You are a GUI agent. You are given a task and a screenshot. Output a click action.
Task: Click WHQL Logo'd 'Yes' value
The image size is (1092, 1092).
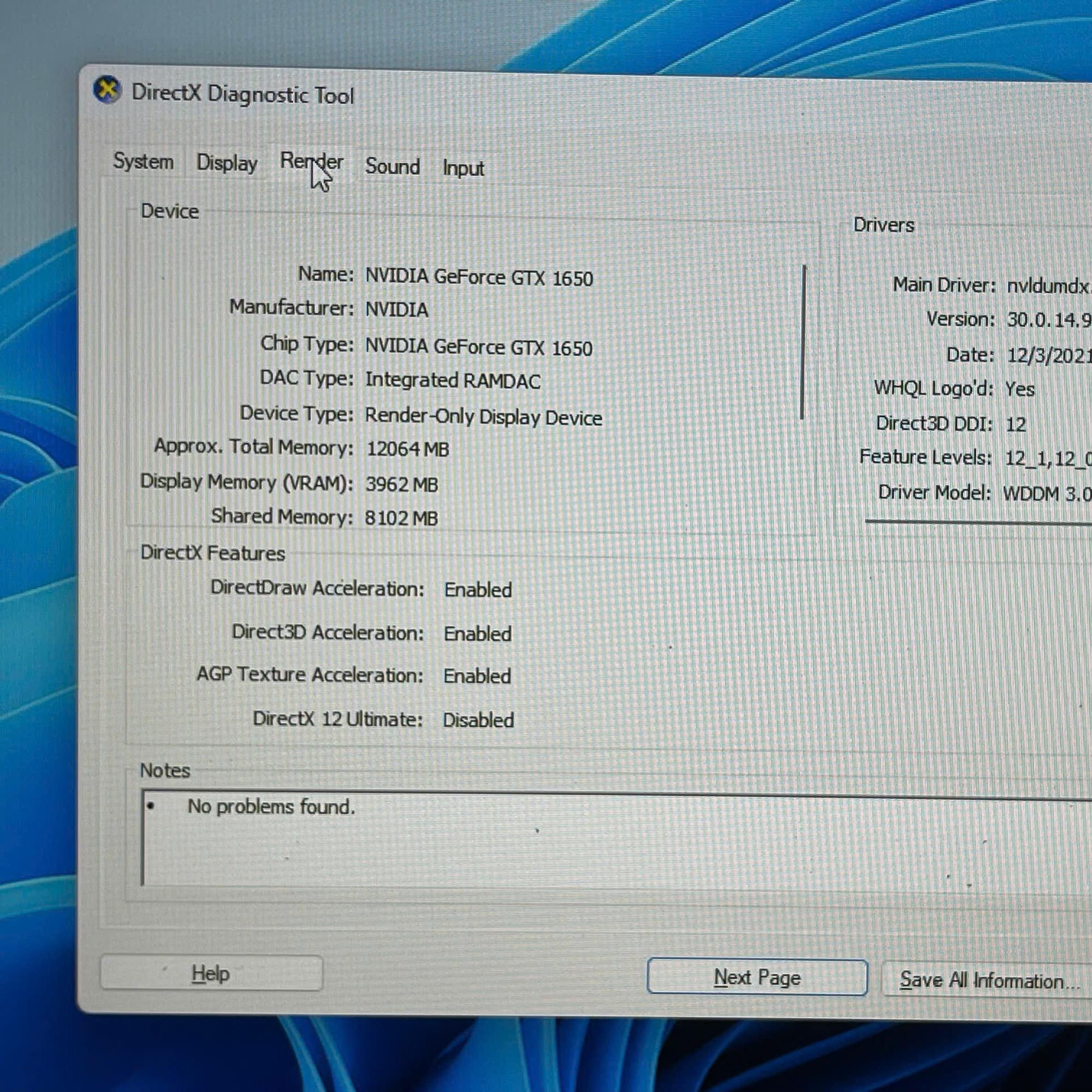[1019, 389]
